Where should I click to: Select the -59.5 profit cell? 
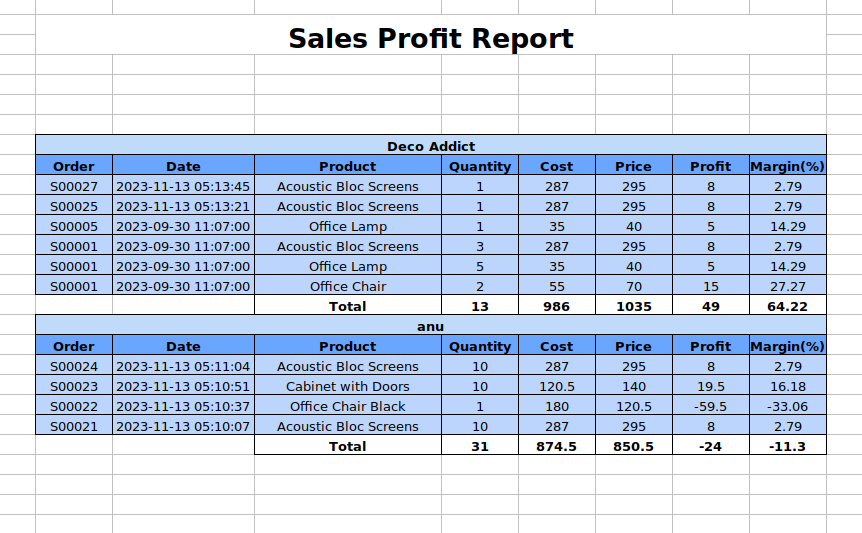click(x=710, y=406)
